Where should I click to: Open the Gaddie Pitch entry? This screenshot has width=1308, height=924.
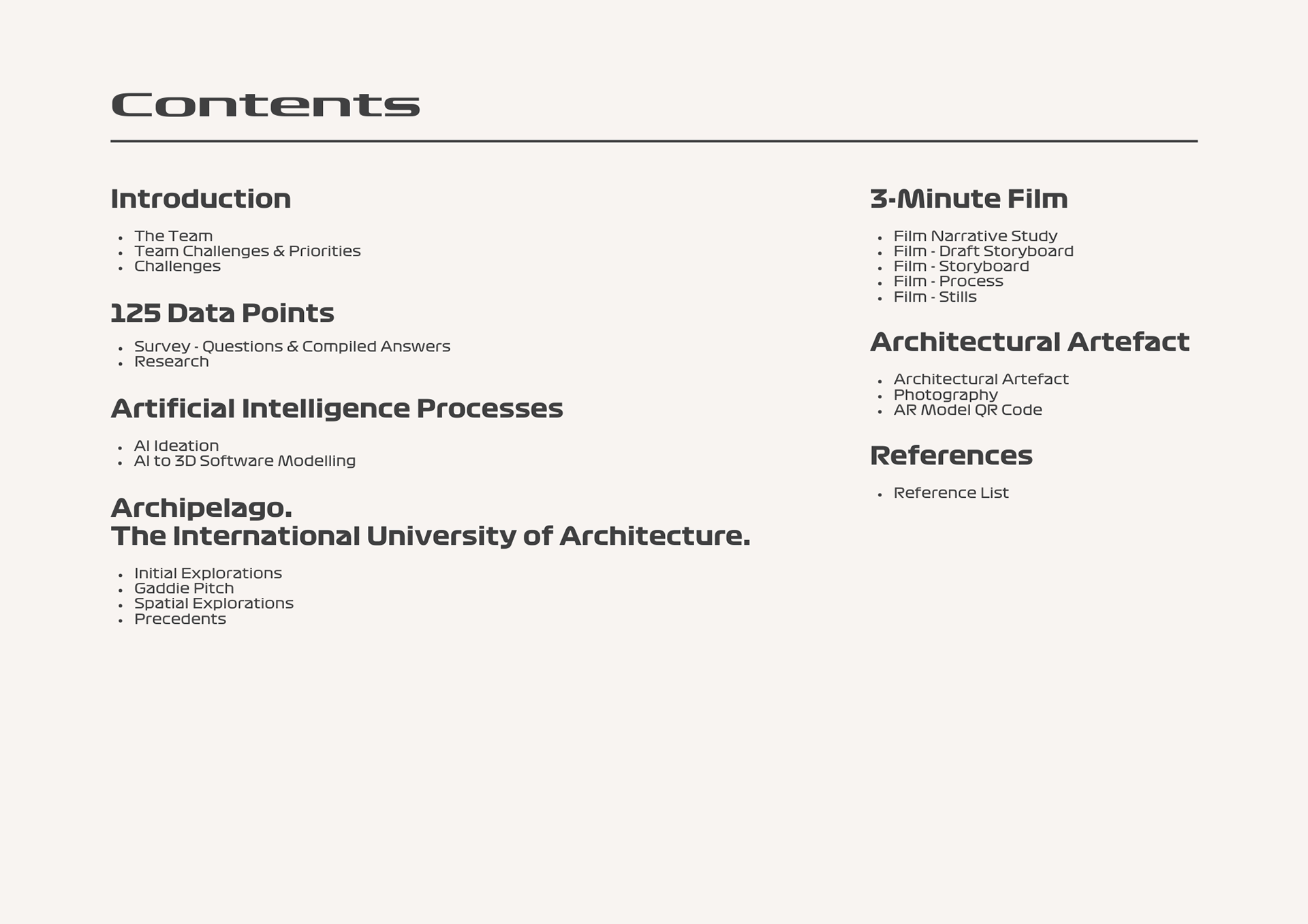coord(183,588)
